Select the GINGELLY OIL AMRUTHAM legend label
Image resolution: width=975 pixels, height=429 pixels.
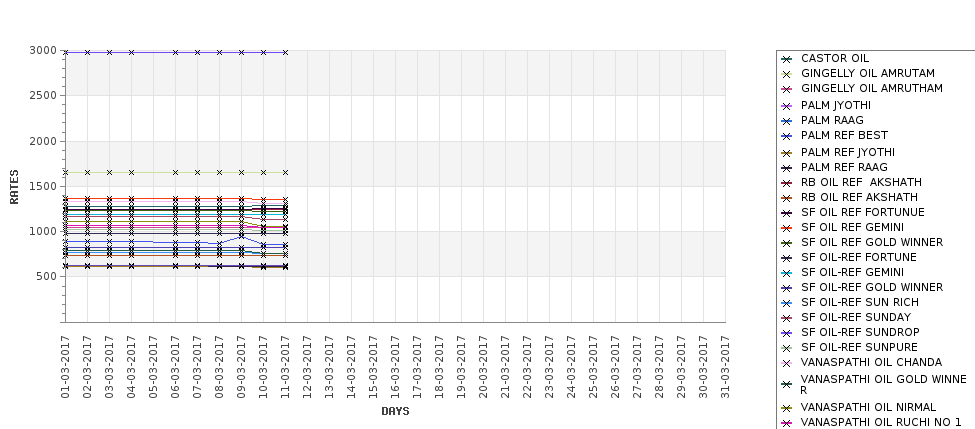(x=872, y=88)
